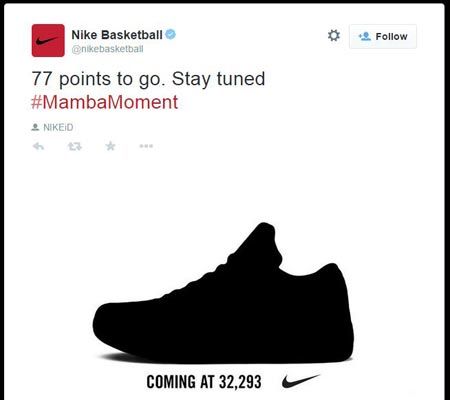450x400 pixels.
Task: Click the add-person icon inside Follow button
Action: click(x=365, y=36)
